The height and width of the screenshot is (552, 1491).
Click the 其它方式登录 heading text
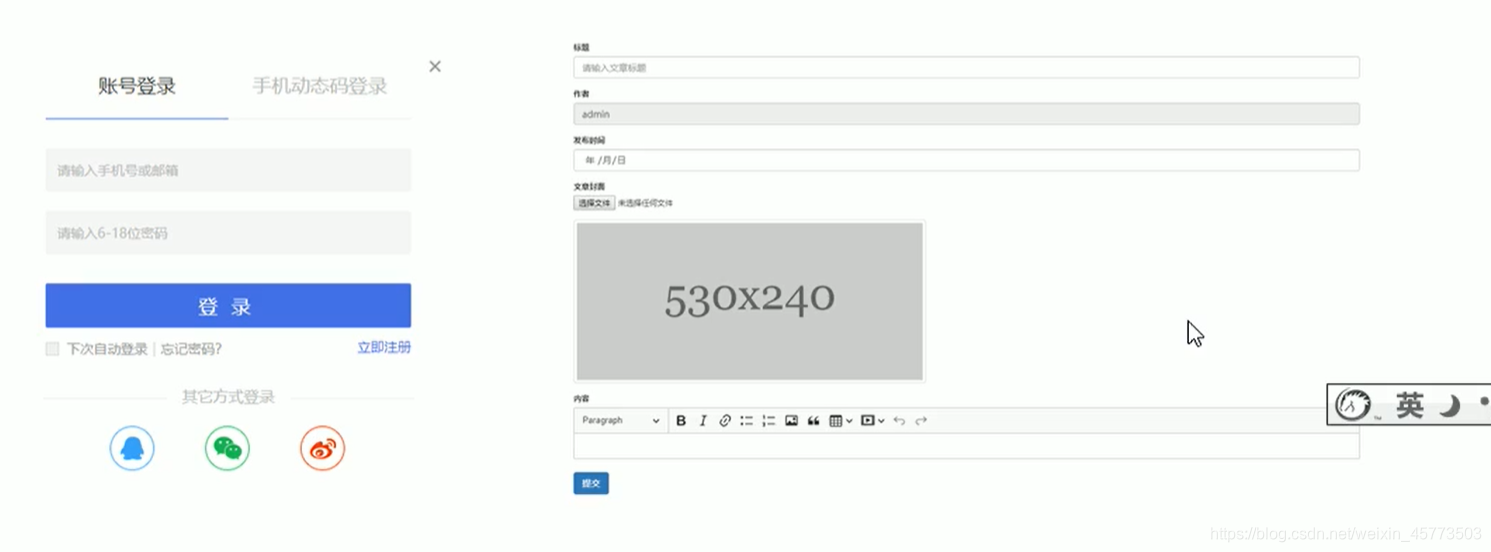pyautogui.click(x=228, y=397)
